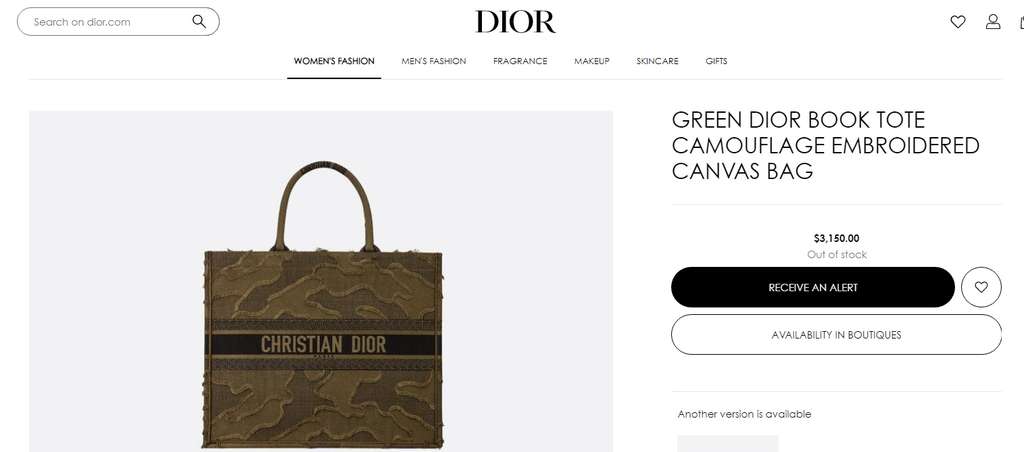Viewport: 1024px width, 452px height.
Task: Open the Men's Fashion menu
Action: (434, 61)
